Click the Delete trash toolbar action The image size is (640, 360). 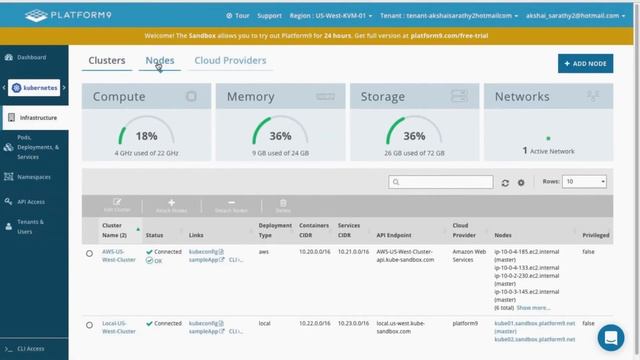tap(283, 206)
